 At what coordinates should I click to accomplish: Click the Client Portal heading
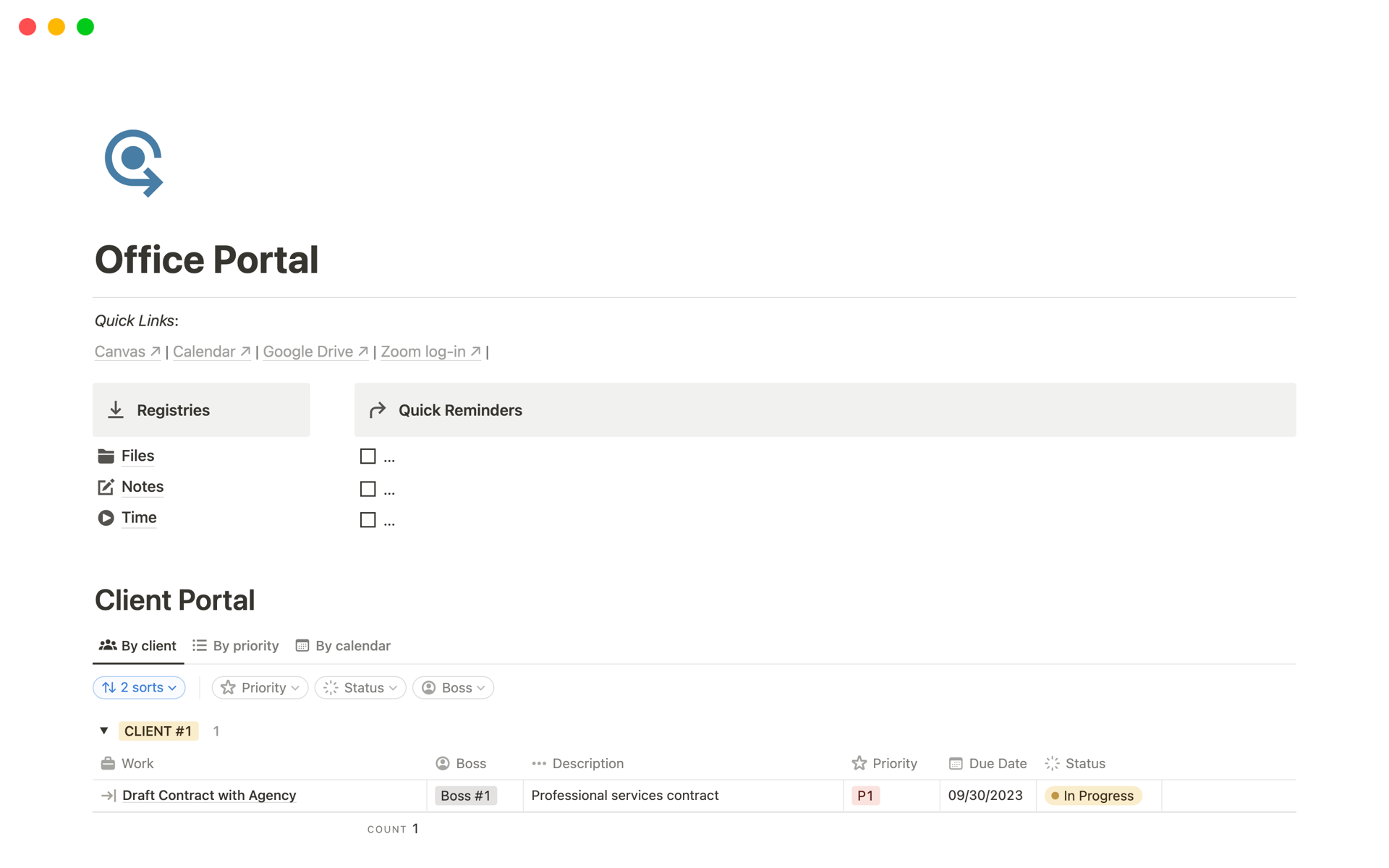click(174, 600)
